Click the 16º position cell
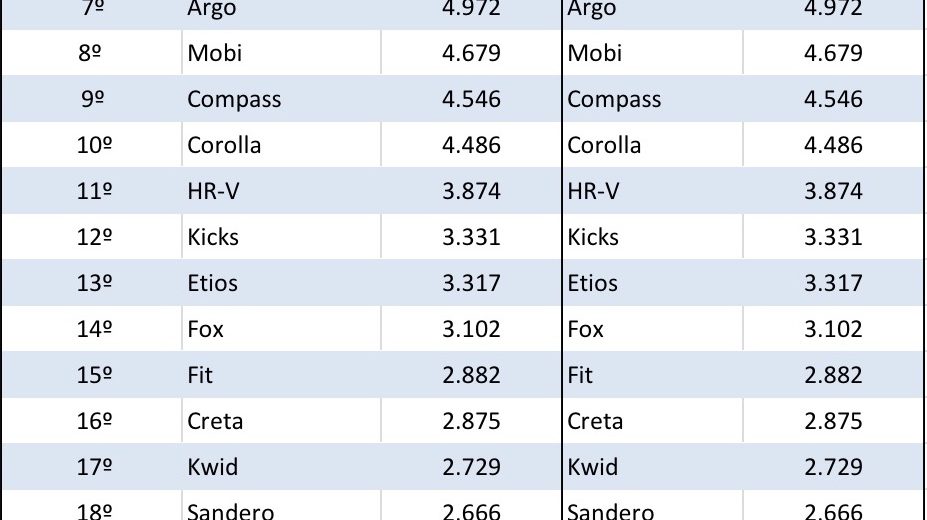Image resolution: width=927 pixels, height=520 pixels. [x=94, y=421]
